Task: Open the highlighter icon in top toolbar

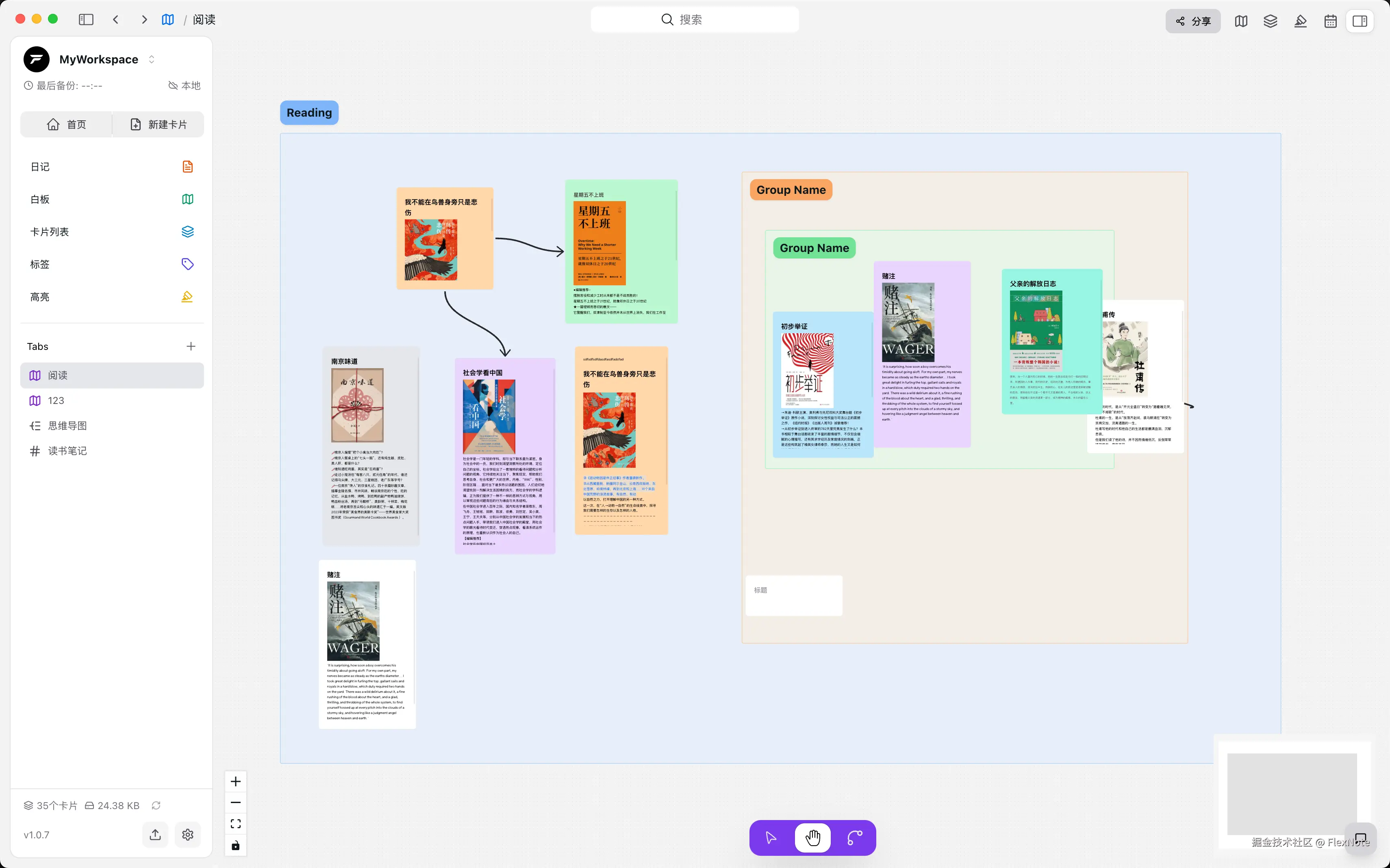Action: [x=1301, y=21]
